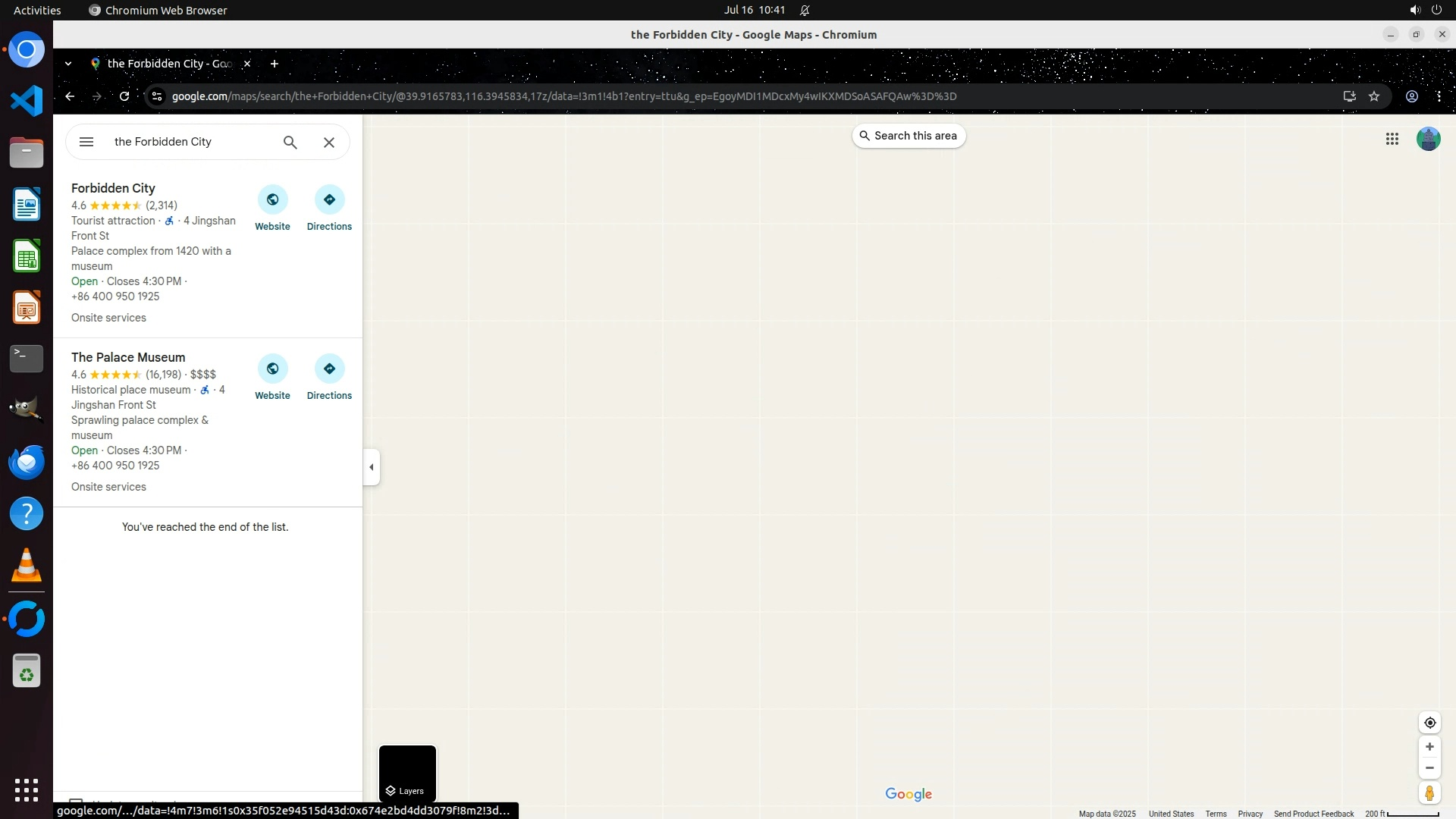The width and height of the screenshot is (1456, 819).
Task: Get Directions to The Palace Museum
Action: pyautogui.click(x=329, y=369)
